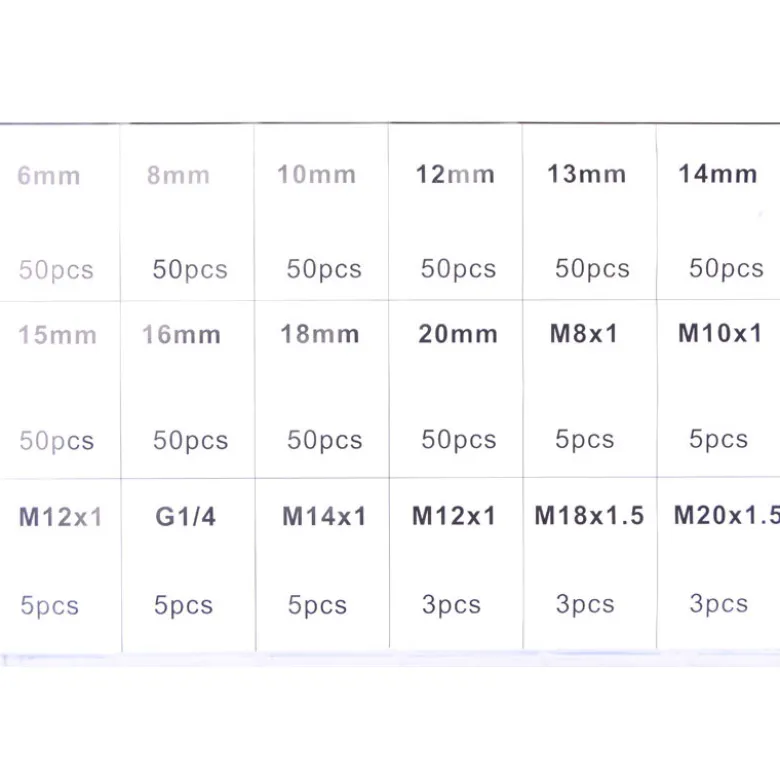Screen dimensions: 780x781
Task: Select the M8x1 label
Action: point(584,333)
